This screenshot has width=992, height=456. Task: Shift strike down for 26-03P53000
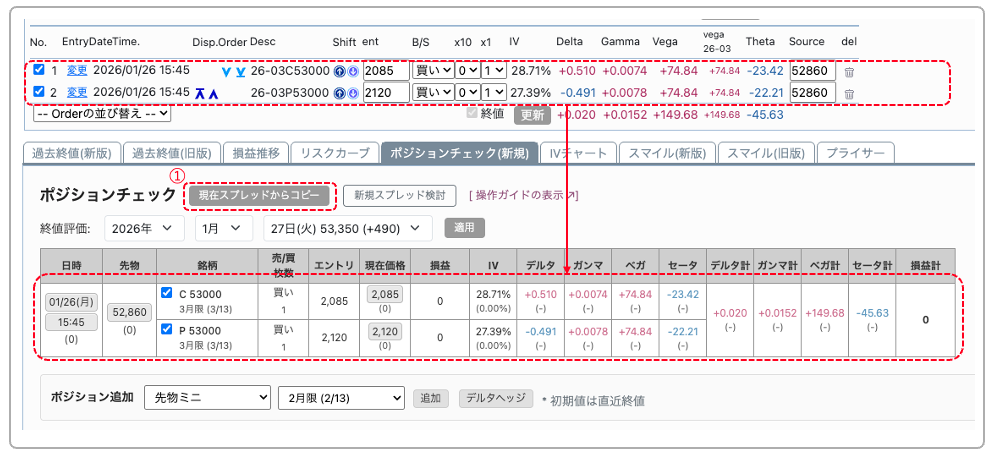click(353, 93)
